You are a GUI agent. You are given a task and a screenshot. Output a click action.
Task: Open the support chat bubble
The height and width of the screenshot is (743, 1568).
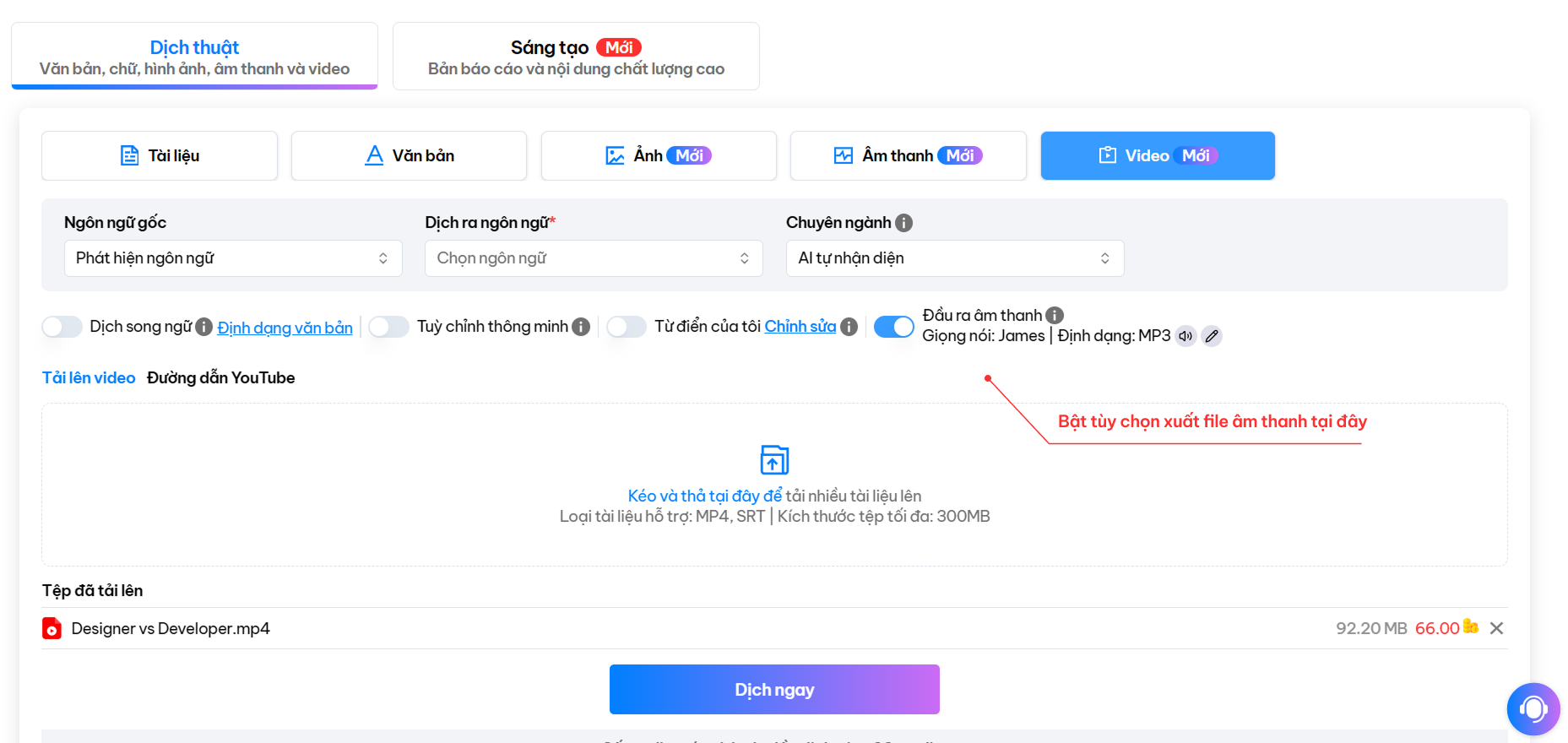pyautogui.click(x=1533, y=708)
